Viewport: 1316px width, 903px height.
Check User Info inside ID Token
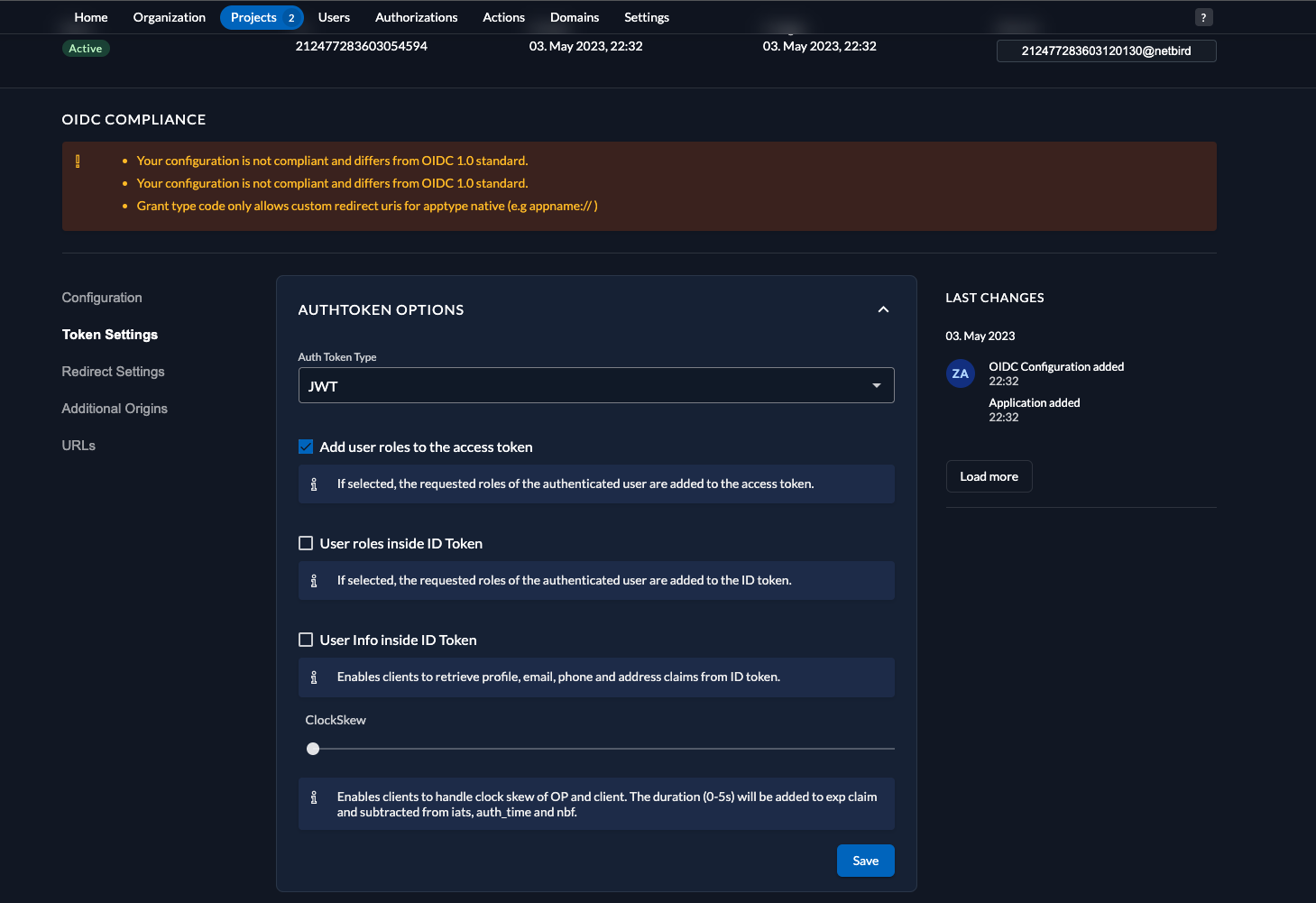(306, 640)
